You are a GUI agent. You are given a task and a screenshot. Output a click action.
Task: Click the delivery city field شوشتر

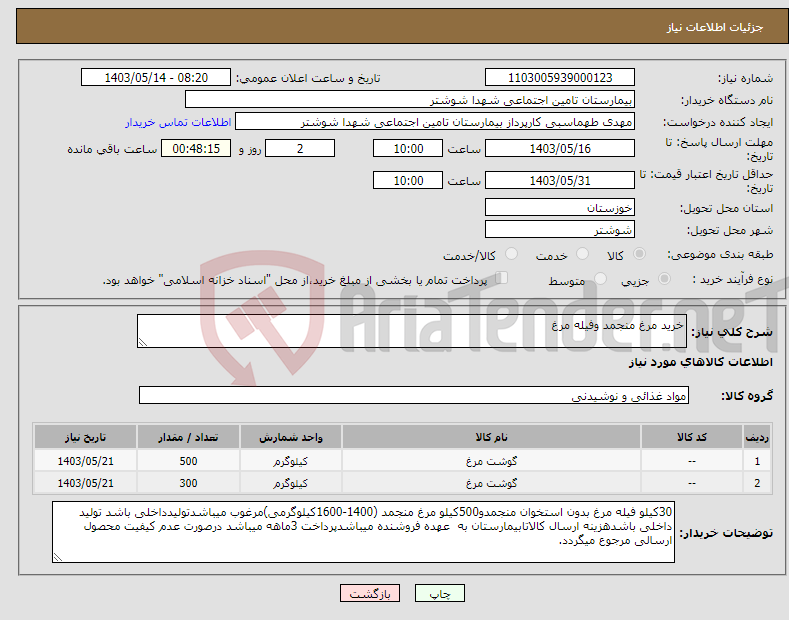click(x=560, y=229)
